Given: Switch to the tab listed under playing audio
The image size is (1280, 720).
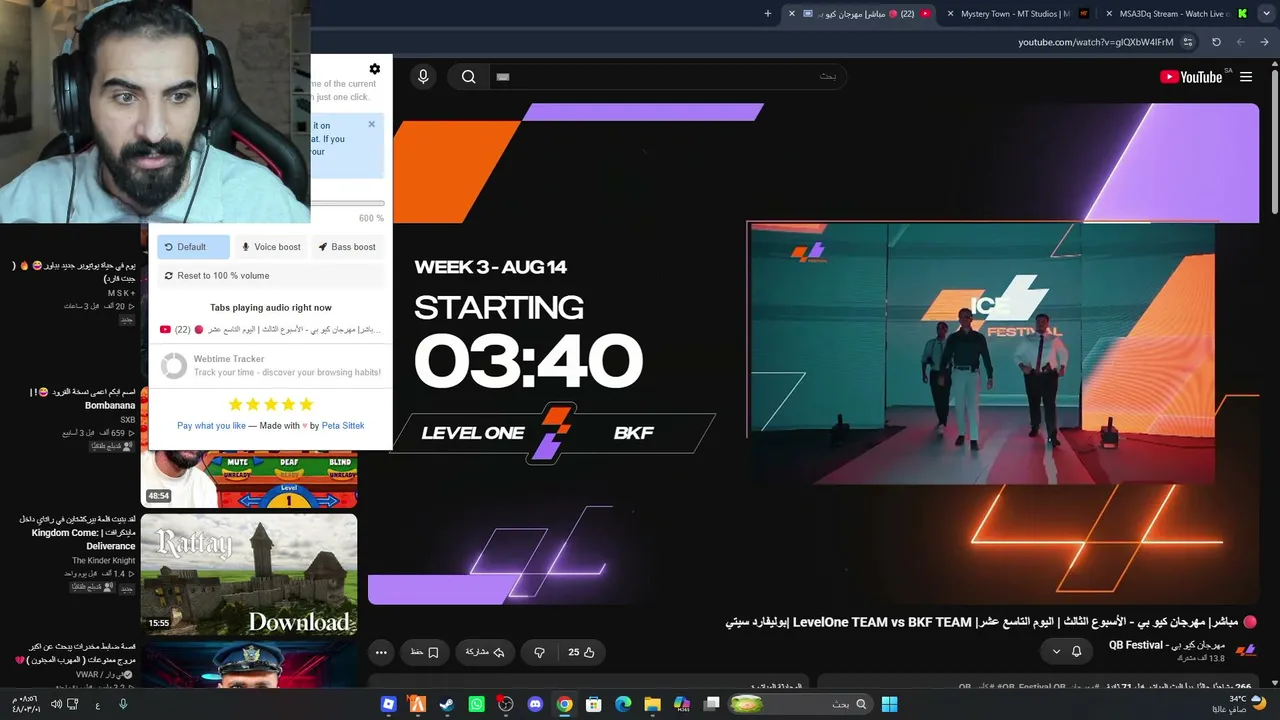Looking at the screenshot, I should tap(270, 329).
